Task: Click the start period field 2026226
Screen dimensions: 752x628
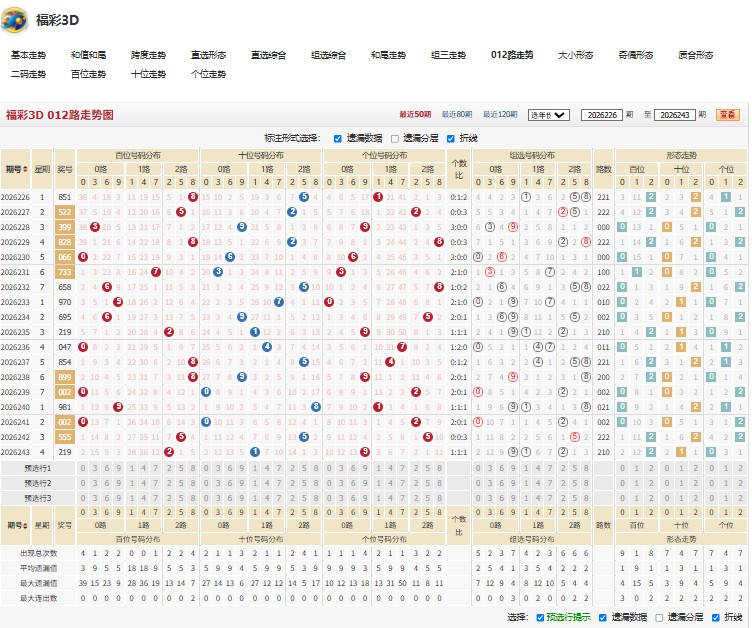Action: point(602,115)
